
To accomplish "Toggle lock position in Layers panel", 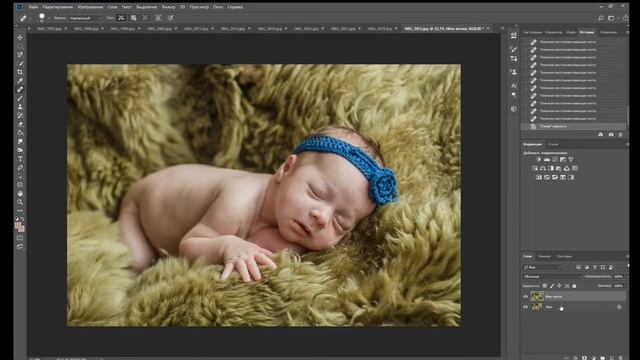I will tap(559, 286).
